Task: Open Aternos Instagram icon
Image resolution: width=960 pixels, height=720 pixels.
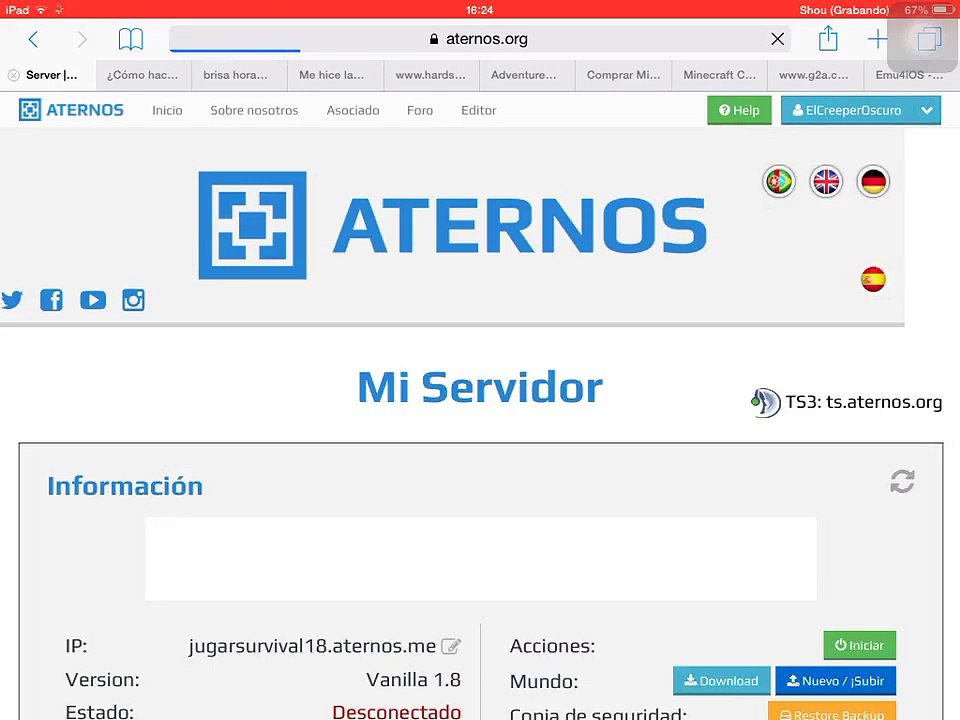Action: point(133,300)
